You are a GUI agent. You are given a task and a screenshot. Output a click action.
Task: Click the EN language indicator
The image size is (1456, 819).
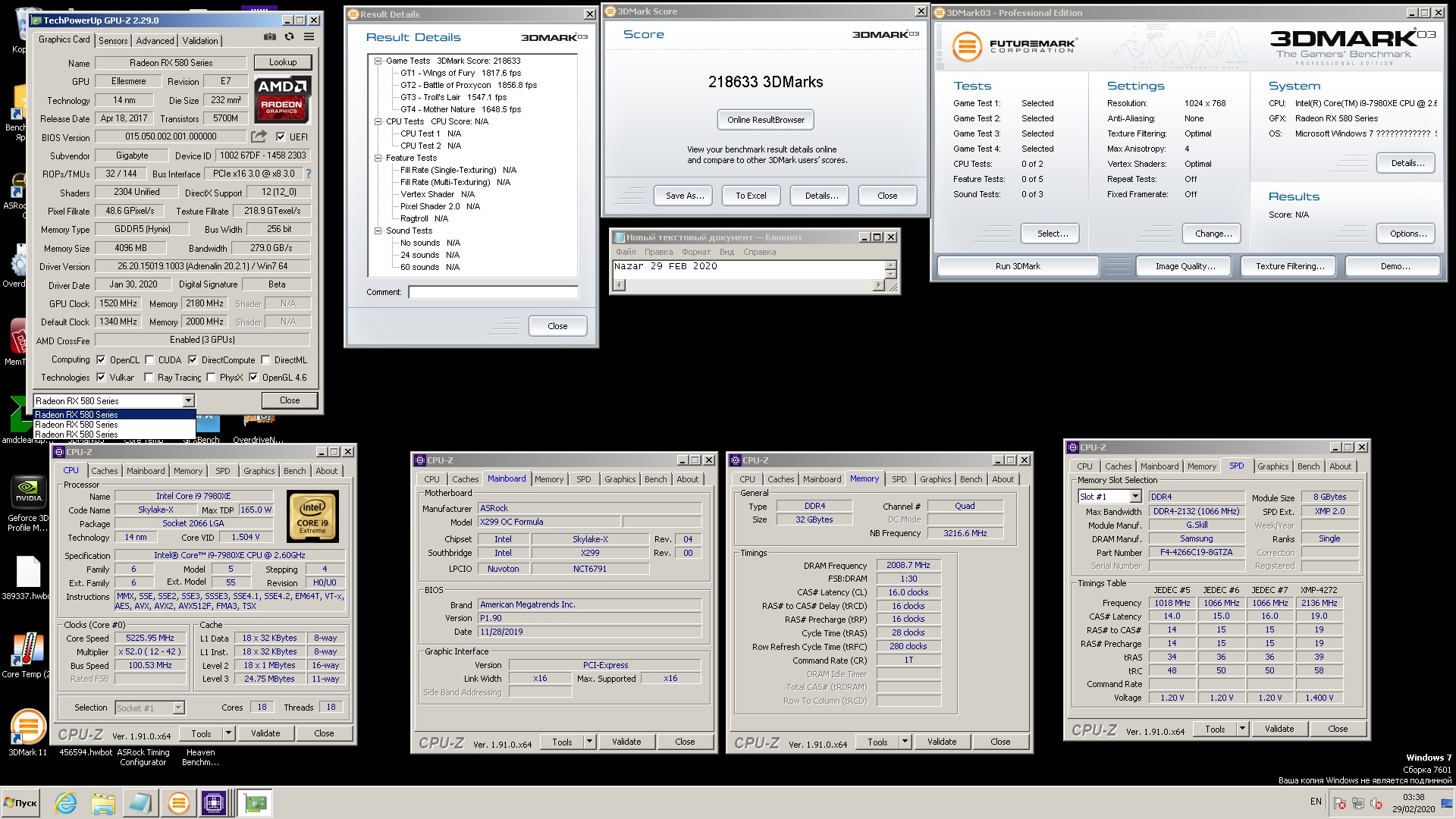pyautogui.click(x=1316, y=802)
